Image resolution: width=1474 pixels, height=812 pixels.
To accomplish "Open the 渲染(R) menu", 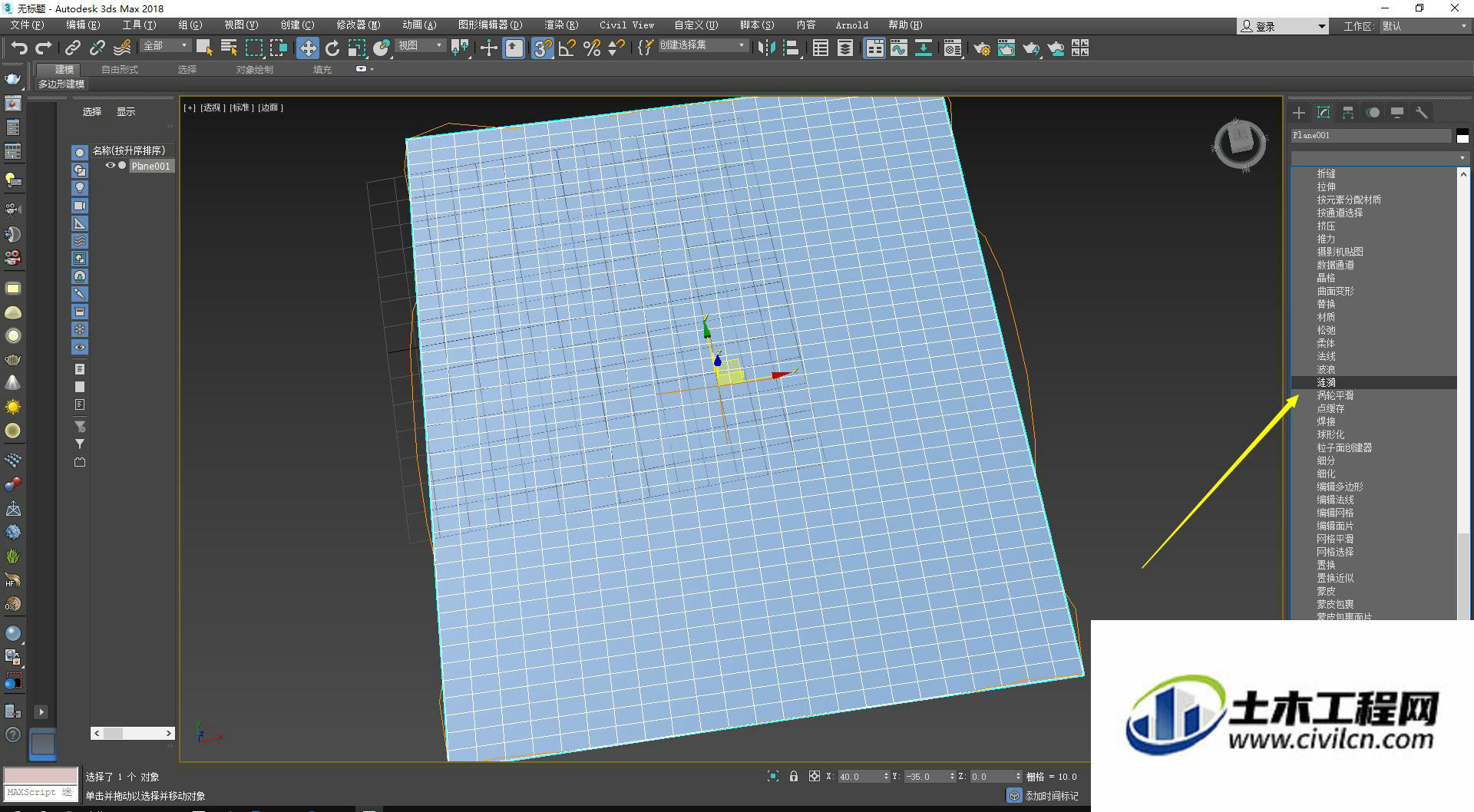I will [561, 25].
